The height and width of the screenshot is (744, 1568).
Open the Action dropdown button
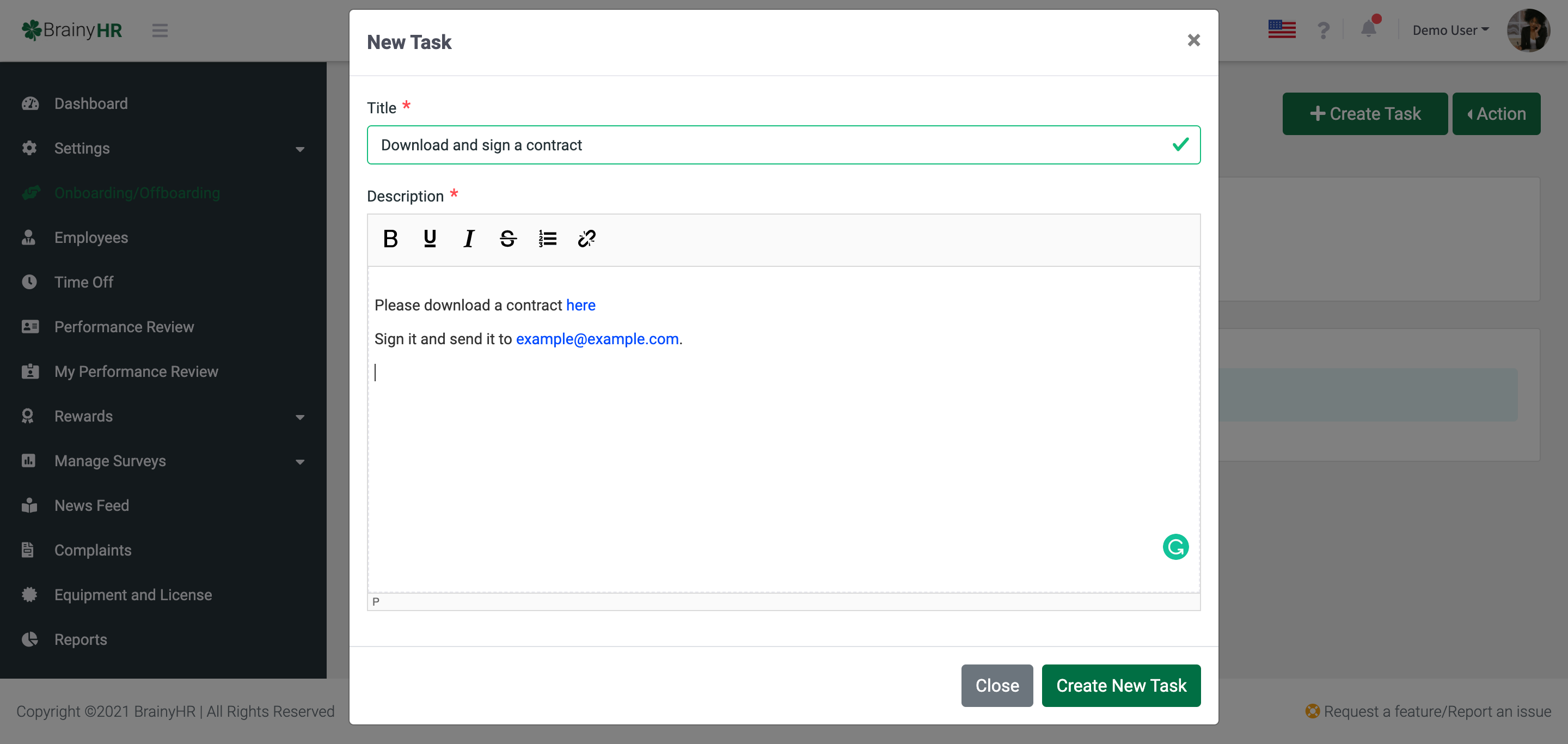(x=1496, y=114)
